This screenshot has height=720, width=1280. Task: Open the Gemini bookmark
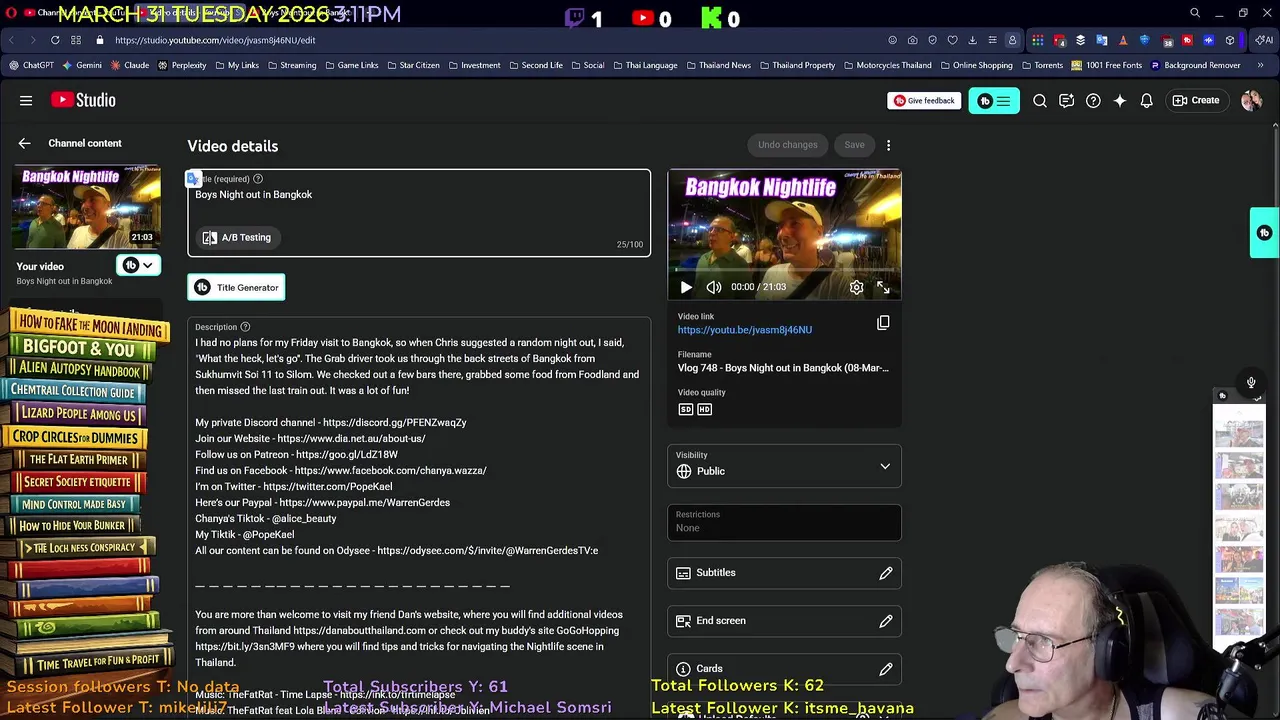pos(81,65)
